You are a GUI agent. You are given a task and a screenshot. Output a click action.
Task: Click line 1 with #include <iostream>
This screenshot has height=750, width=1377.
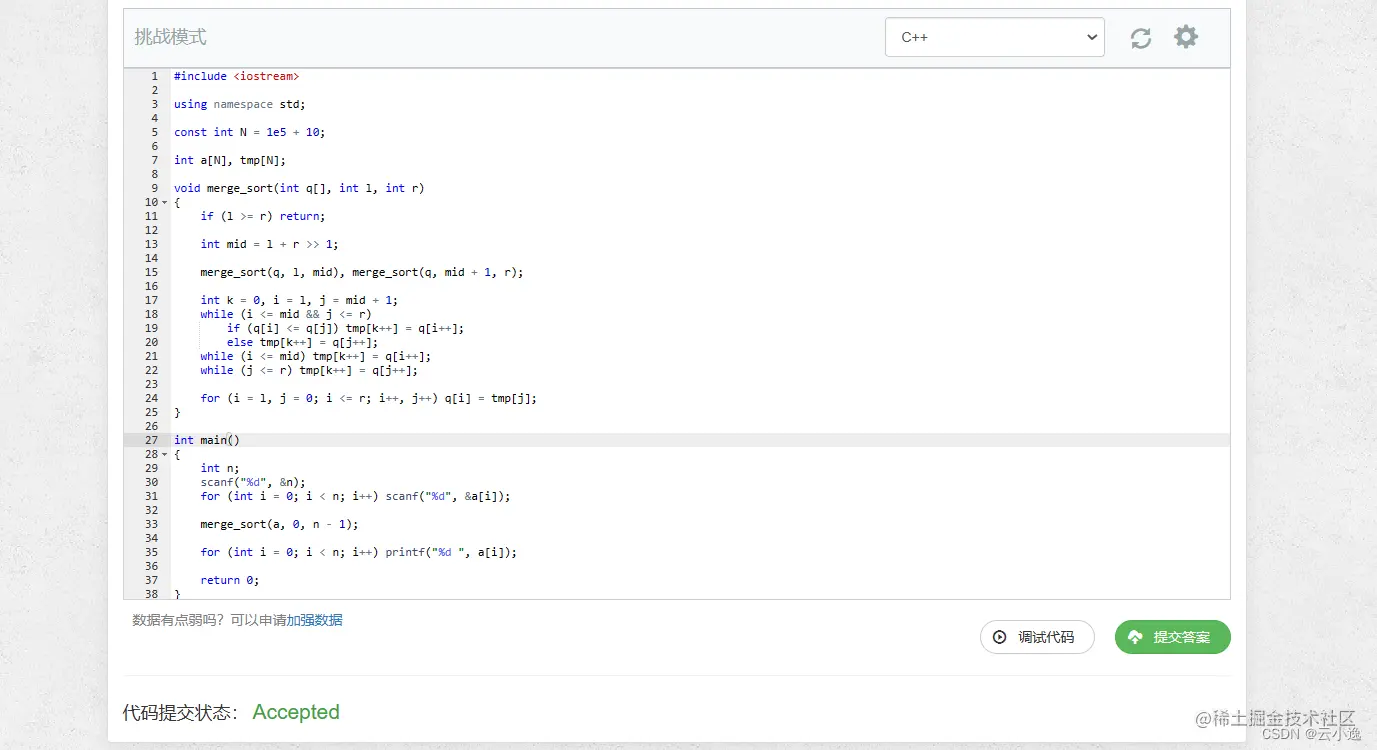pyautogui.click(x=236, y=76)
